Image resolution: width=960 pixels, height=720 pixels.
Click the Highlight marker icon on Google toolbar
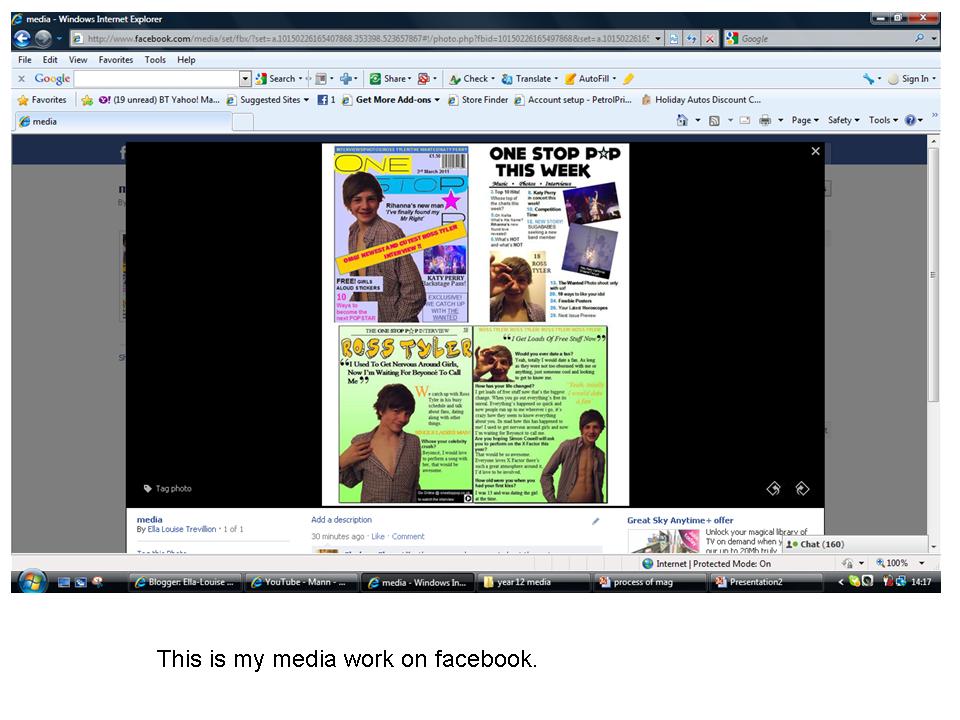click(x=628, y=78)
